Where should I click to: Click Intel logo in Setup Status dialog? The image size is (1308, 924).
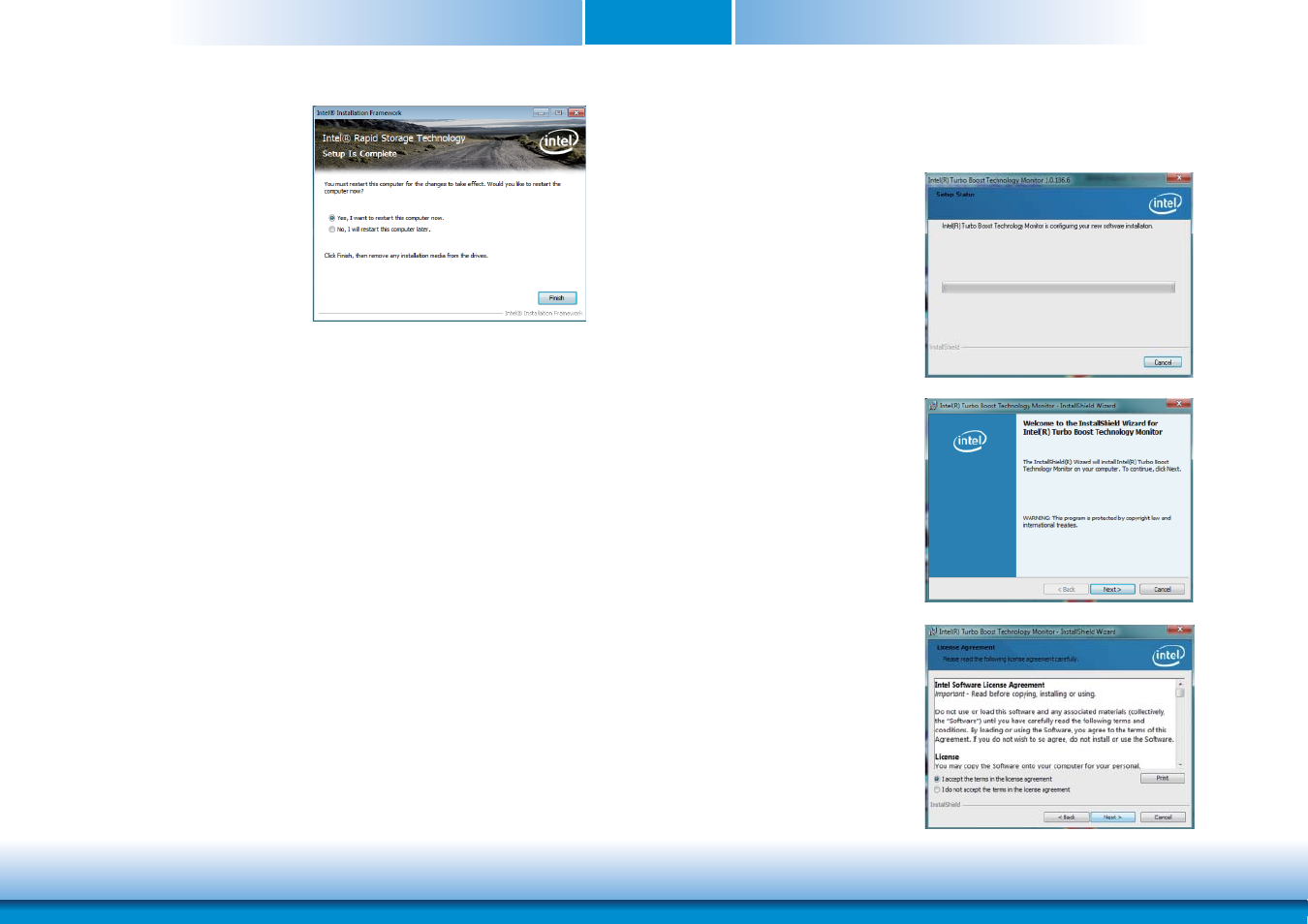tap(1166, 203)
